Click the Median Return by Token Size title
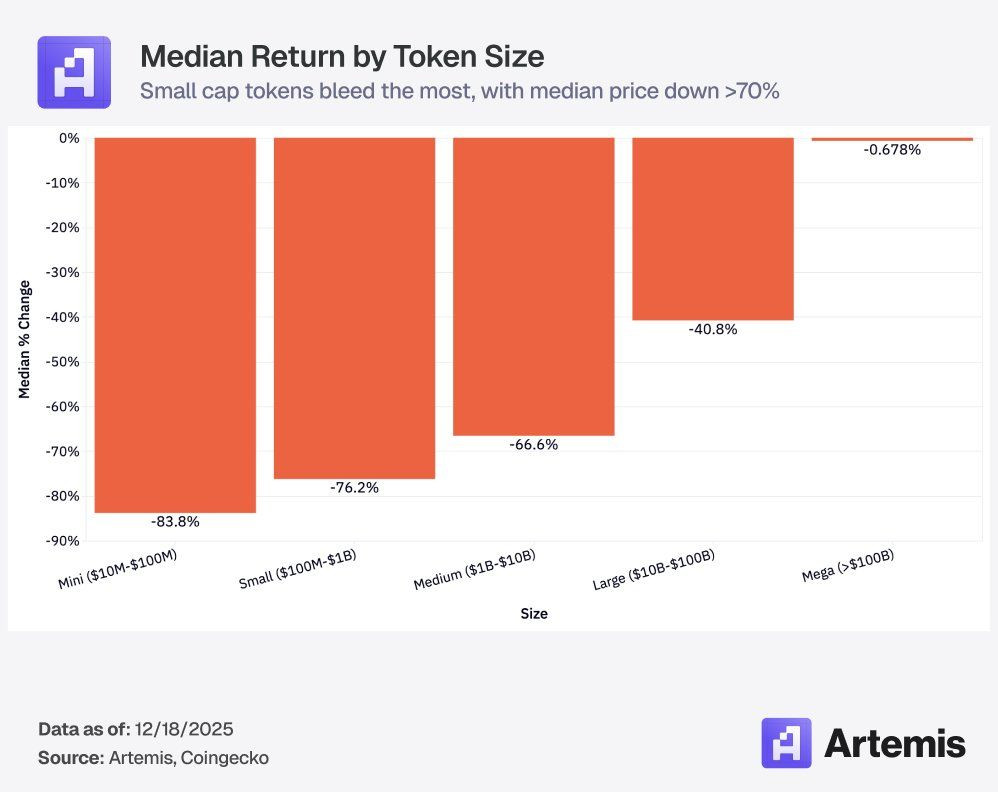This screenshot has width=998, height=792. [342, 56]
